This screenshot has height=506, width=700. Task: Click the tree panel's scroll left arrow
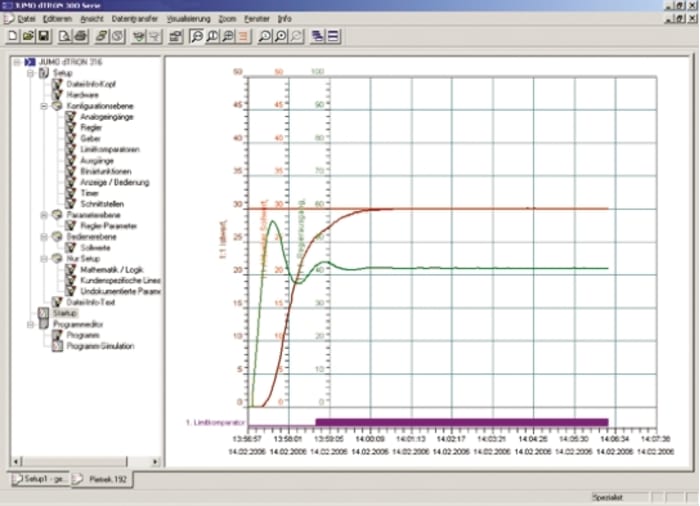click(x=16, y=461)
